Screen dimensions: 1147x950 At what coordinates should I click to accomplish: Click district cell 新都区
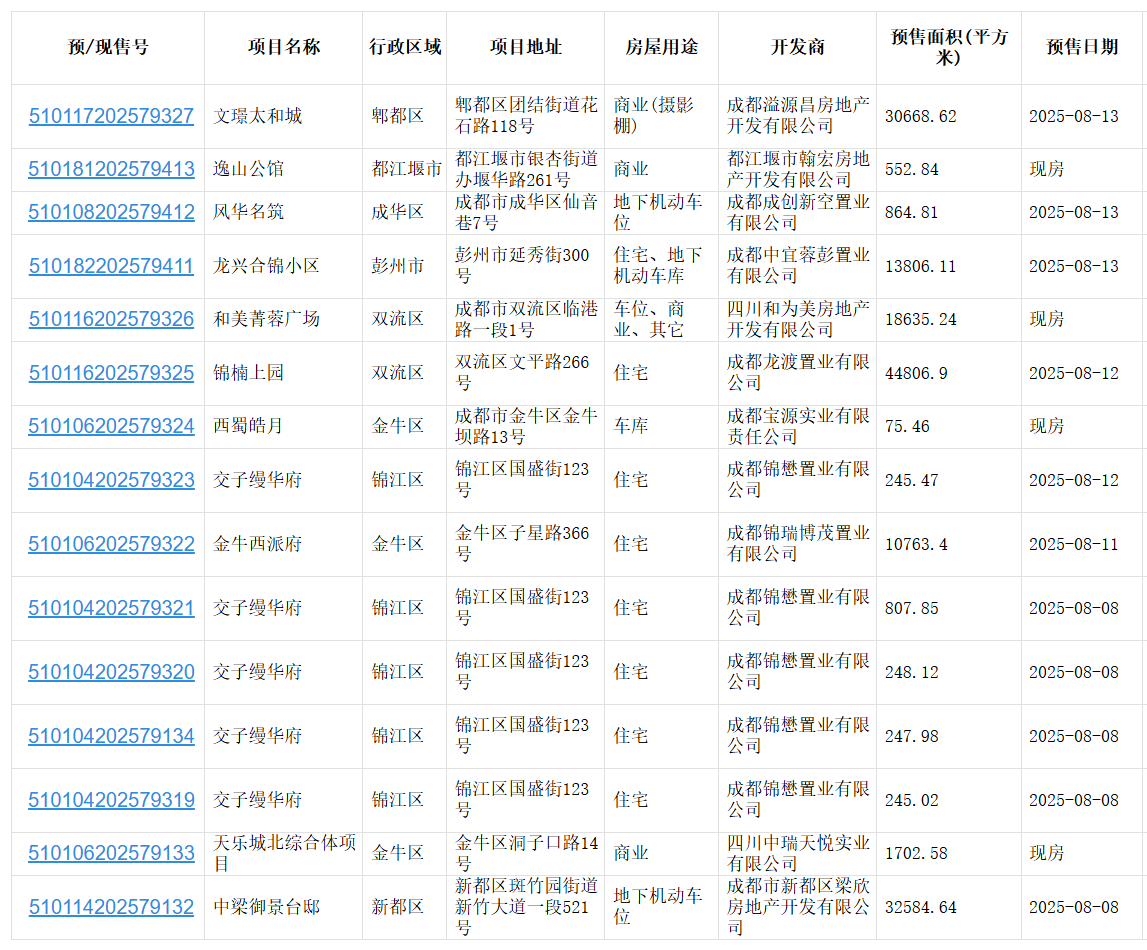tap(397, 908)
